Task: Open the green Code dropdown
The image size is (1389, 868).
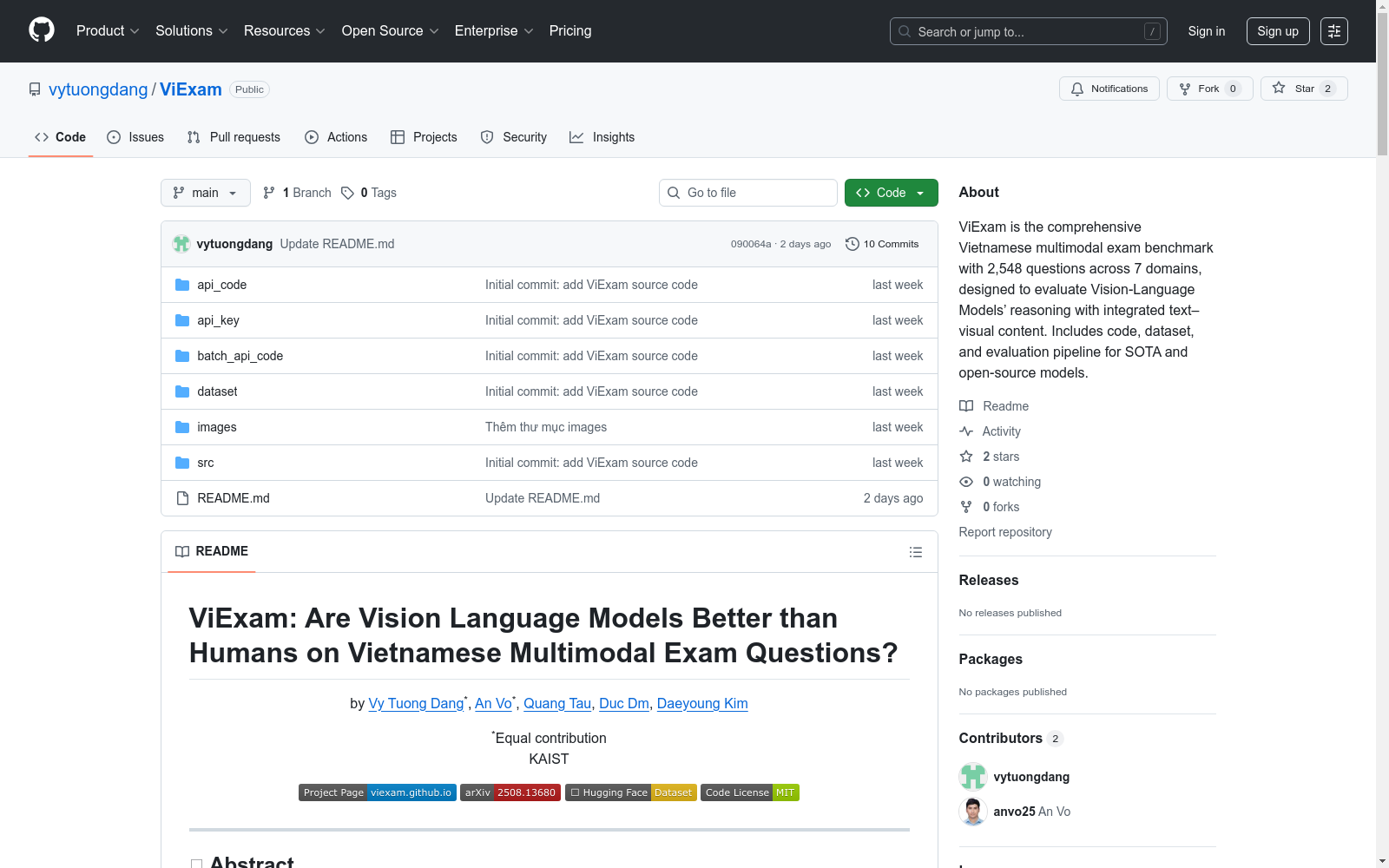Action: [892, 193]
